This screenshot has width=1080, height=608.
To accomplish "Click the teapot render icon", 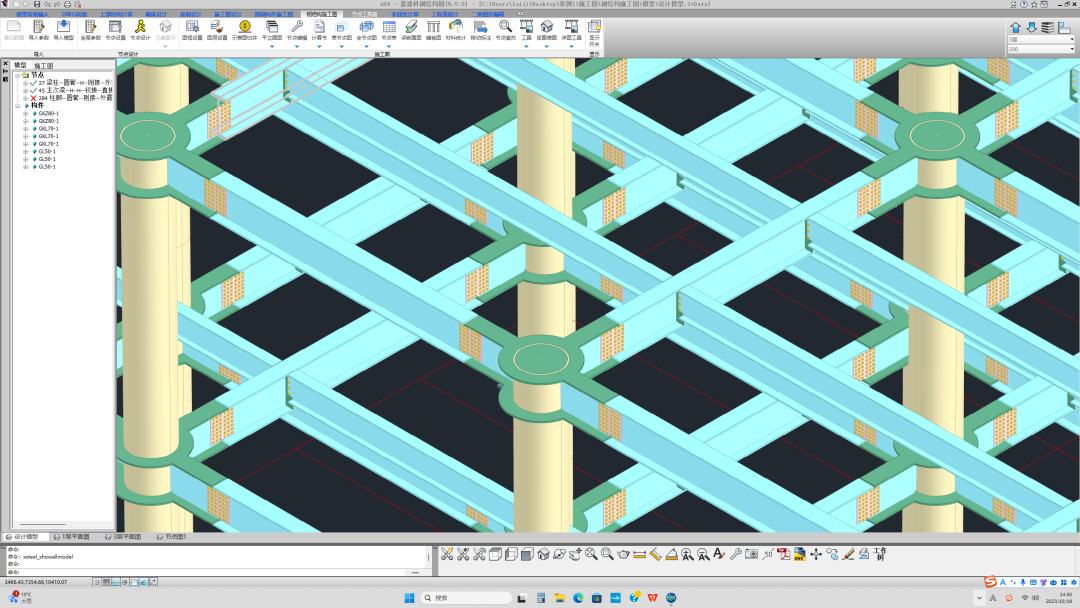I will tap(623, 554).
